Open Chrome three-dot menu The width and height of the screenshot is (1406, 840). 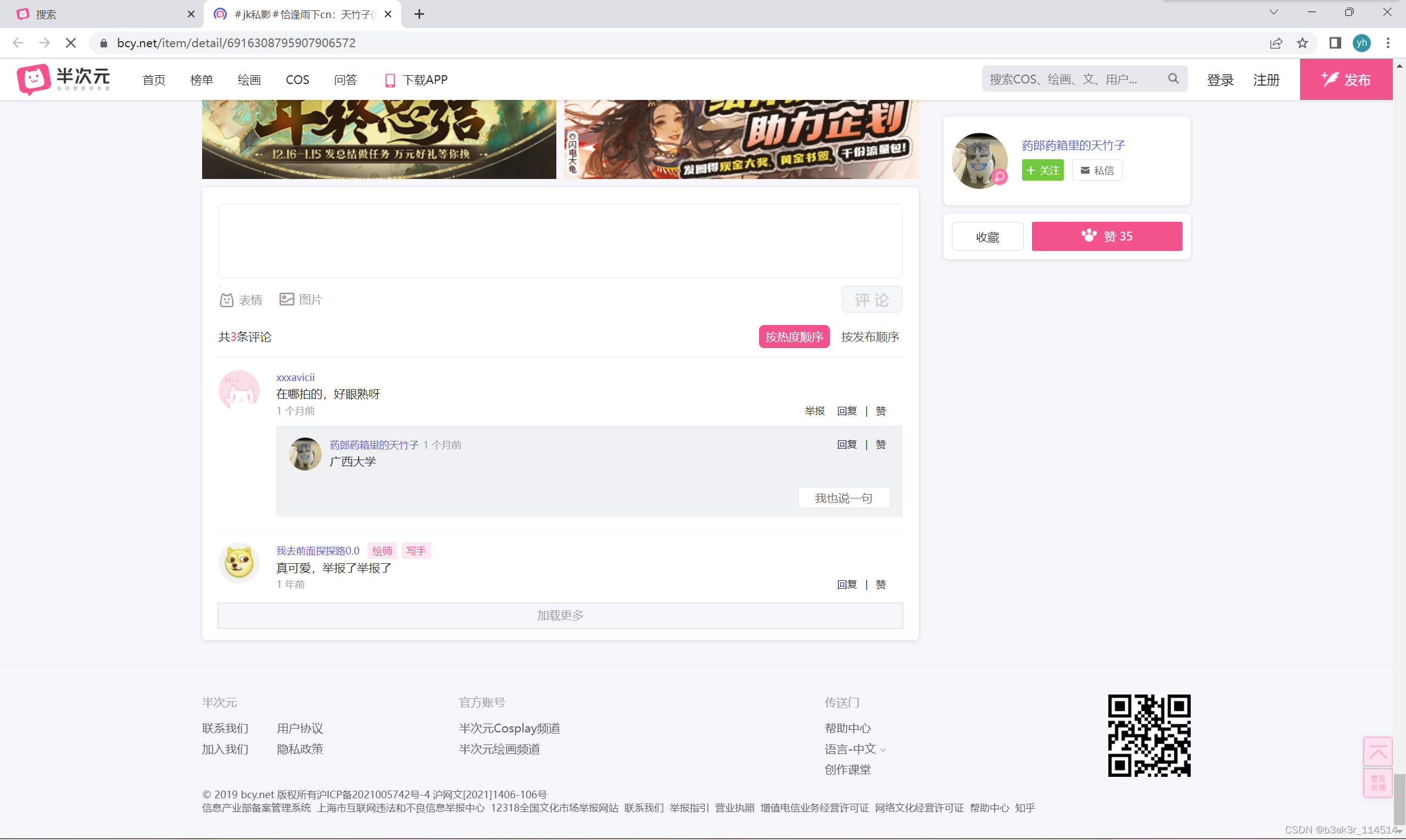(x=1388, y=43)
